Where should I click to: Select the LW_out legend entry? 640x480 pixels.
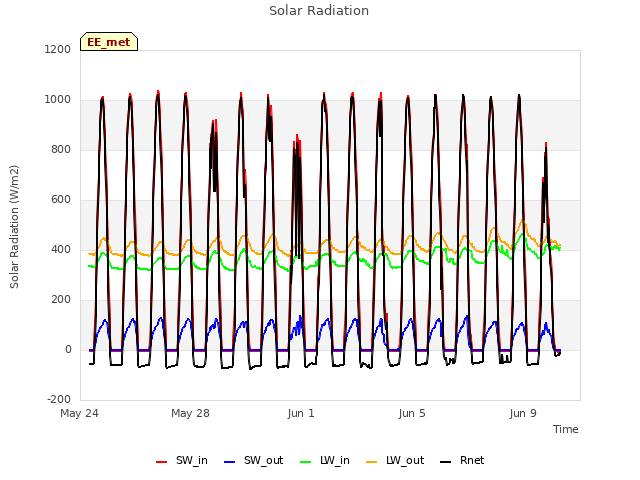pyautogui.click(x=395, y=461)
